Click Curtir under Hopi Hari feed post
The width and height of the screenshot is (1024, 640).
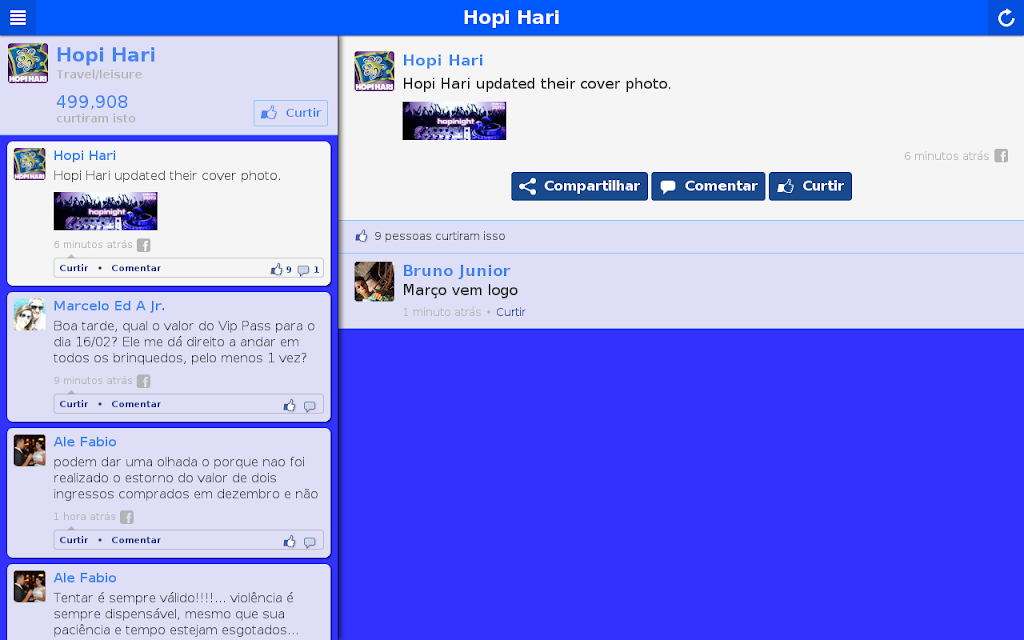click(x=74, y=268)
